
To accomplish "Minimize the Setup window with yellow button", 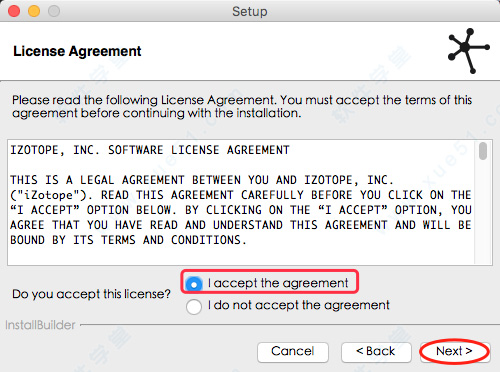I will [x=34, y=11].
